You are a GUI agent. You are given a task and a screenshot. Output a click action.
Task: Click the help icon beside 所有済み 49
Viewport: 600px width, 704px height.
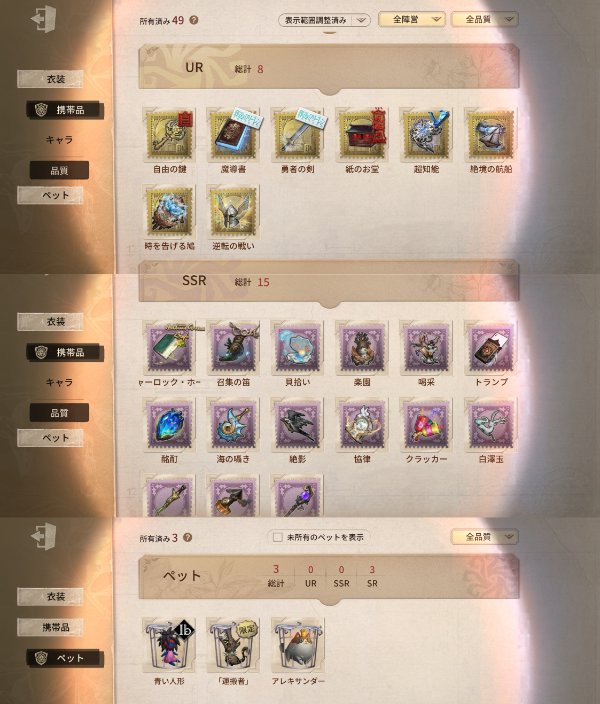click(x=194, y=20)
